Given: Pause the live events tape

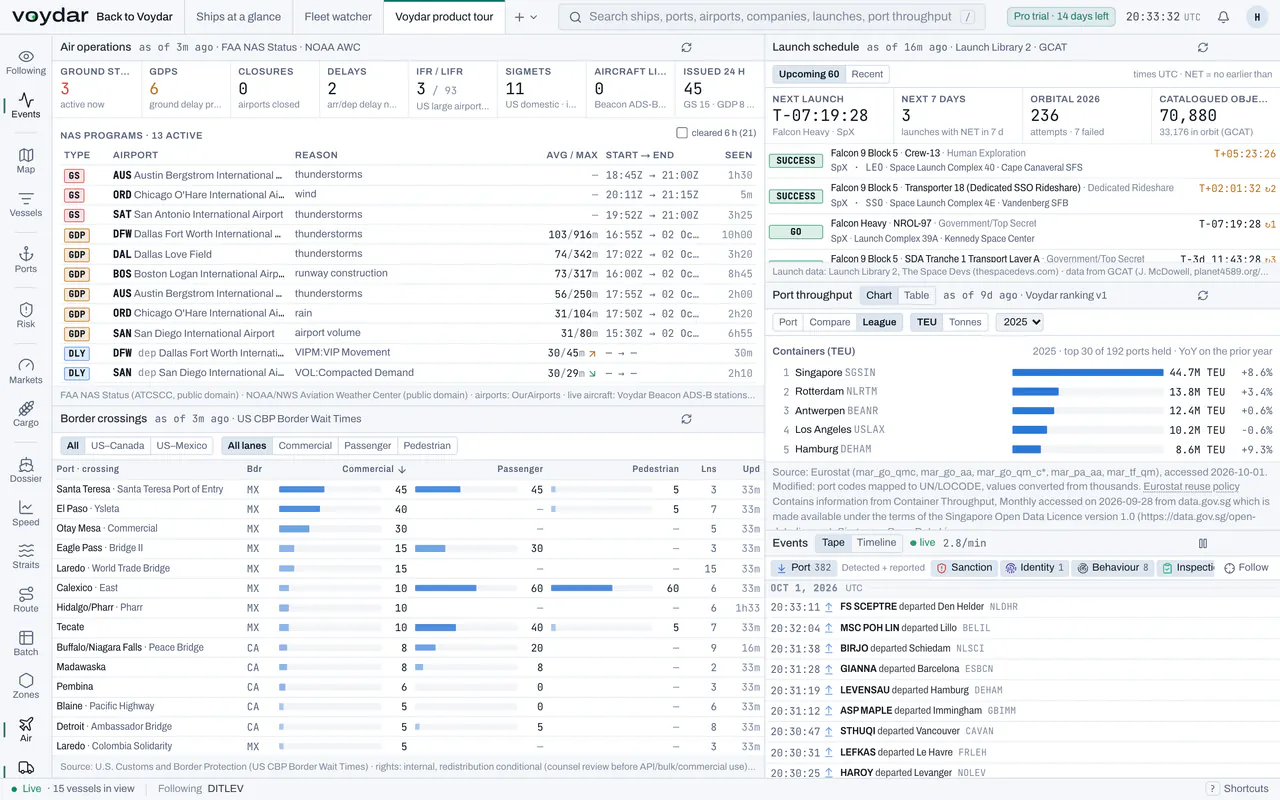Looking at the screenshot, I should (x=1203, y=543).
